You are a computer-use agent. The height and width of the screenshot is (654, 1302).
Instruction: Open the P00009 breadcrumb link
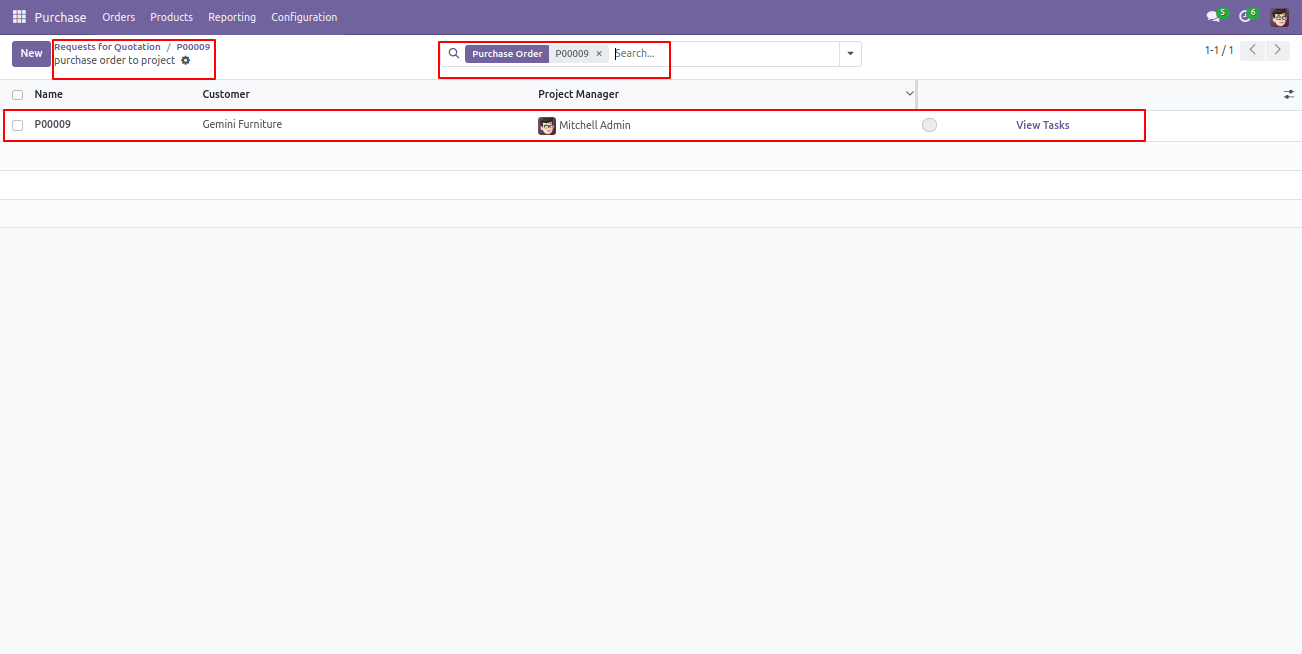point(193,47)
